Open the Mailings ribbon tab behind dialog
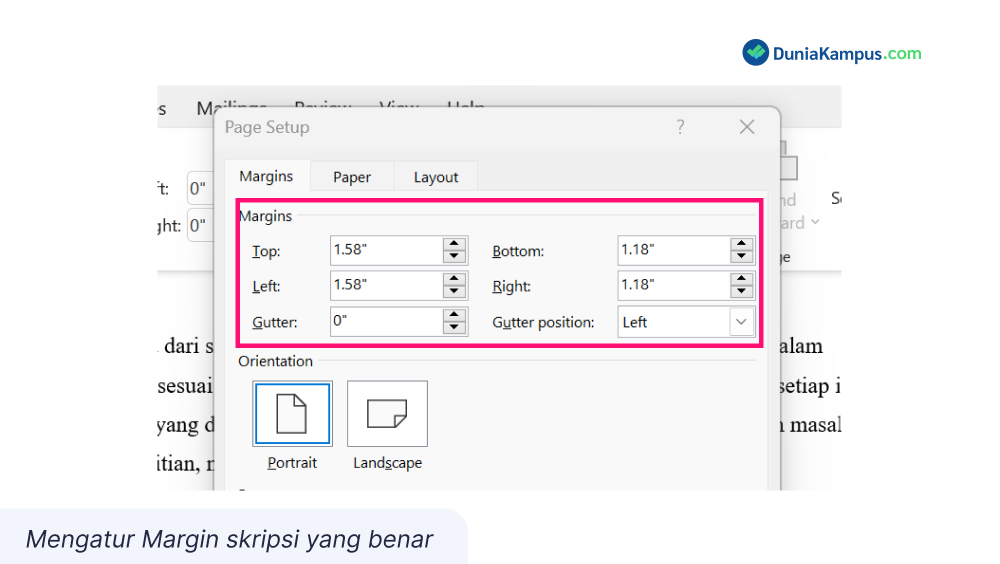Screen dimensions: 1000x564 coord(231,108)
